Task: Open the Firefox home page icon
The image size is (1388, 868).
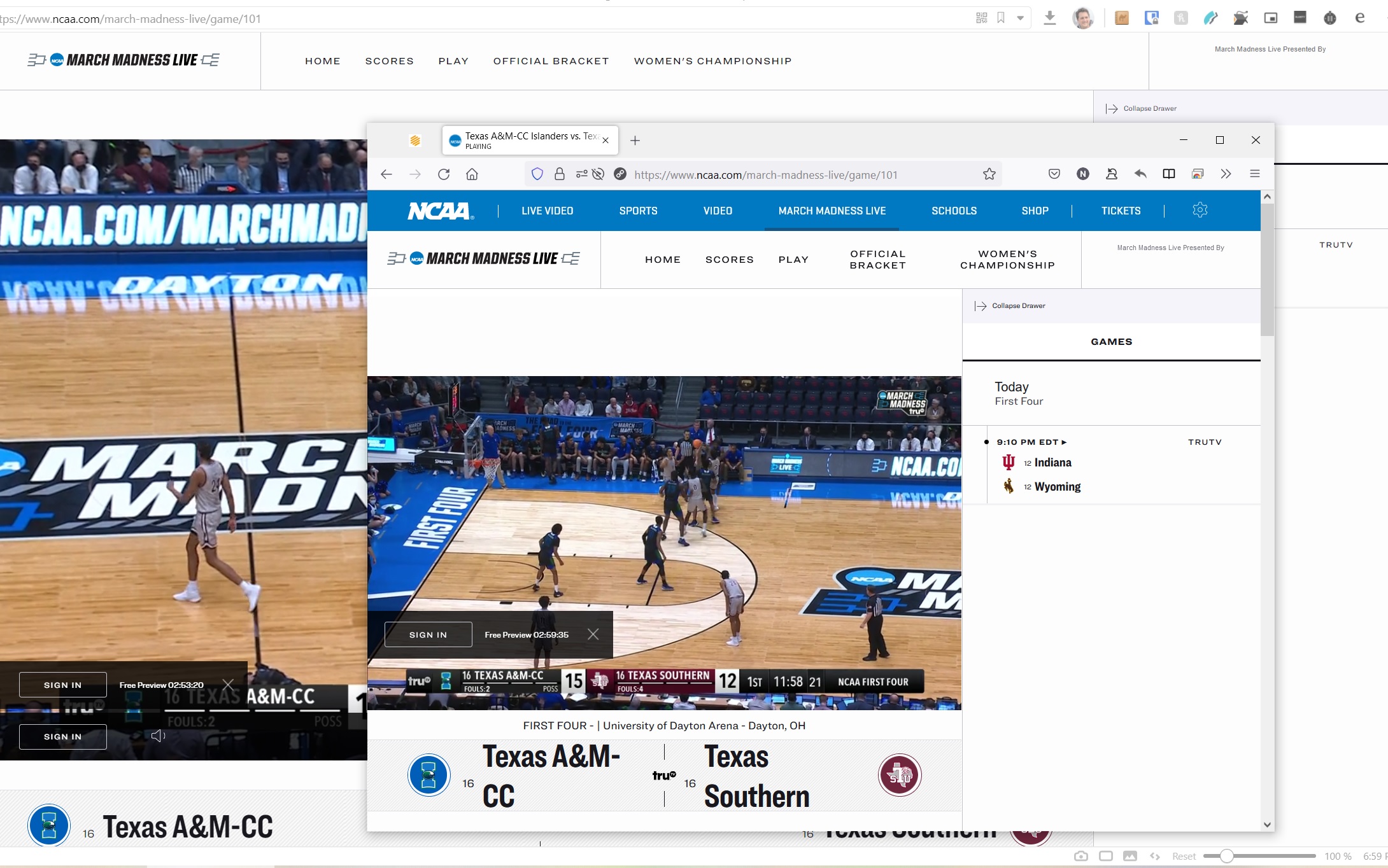Action: click(472, 174)
